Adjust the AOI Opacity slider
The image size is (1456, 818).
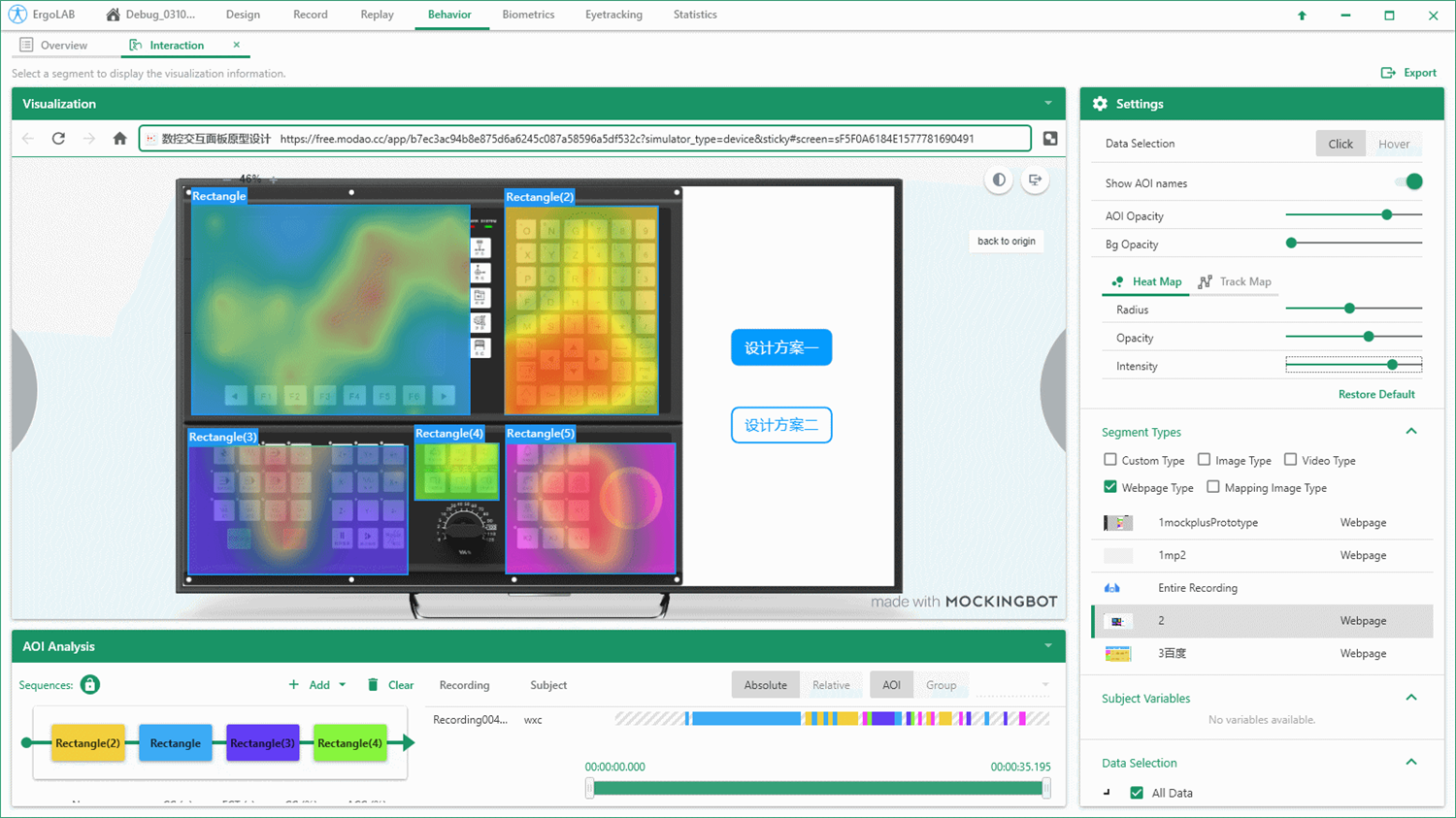tap(1386, 215)
